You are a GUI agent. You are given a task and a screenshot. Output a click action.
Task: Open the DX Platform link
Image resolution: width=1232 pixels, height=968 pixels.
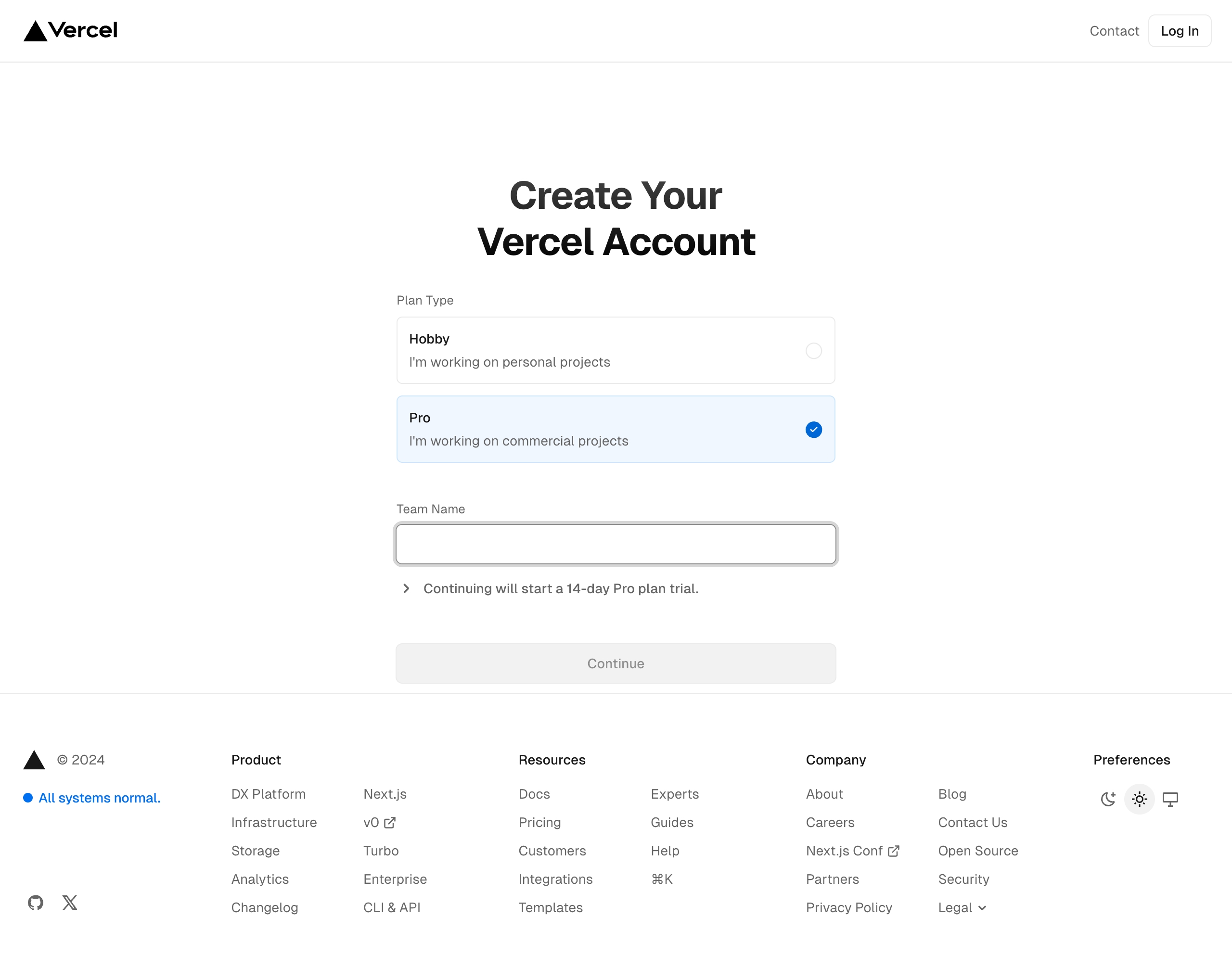[x=268, y=794]
